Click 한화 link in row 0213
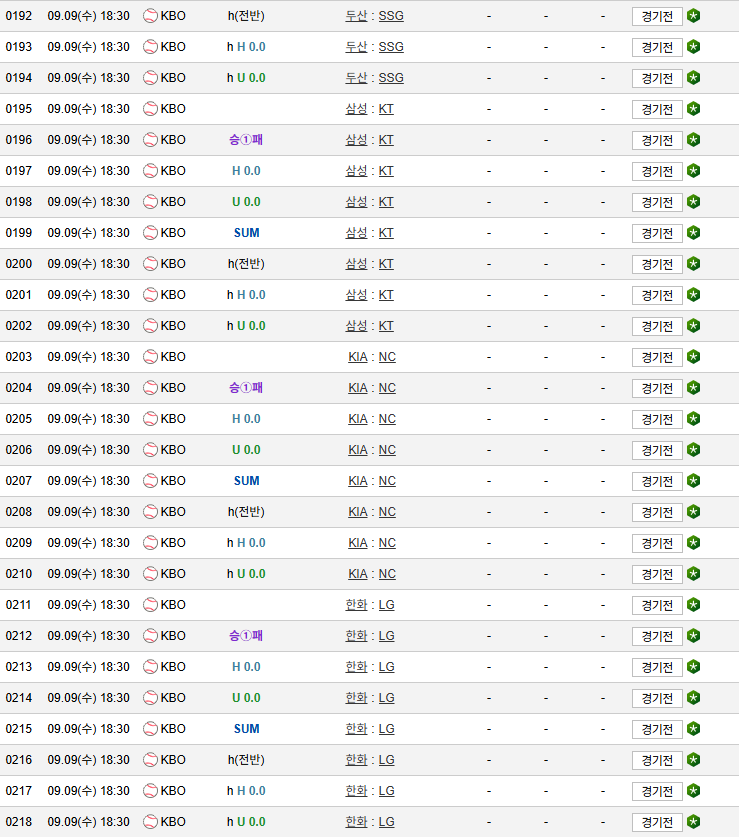This screenshot has height=837, width=739. [x=356, y=667]
